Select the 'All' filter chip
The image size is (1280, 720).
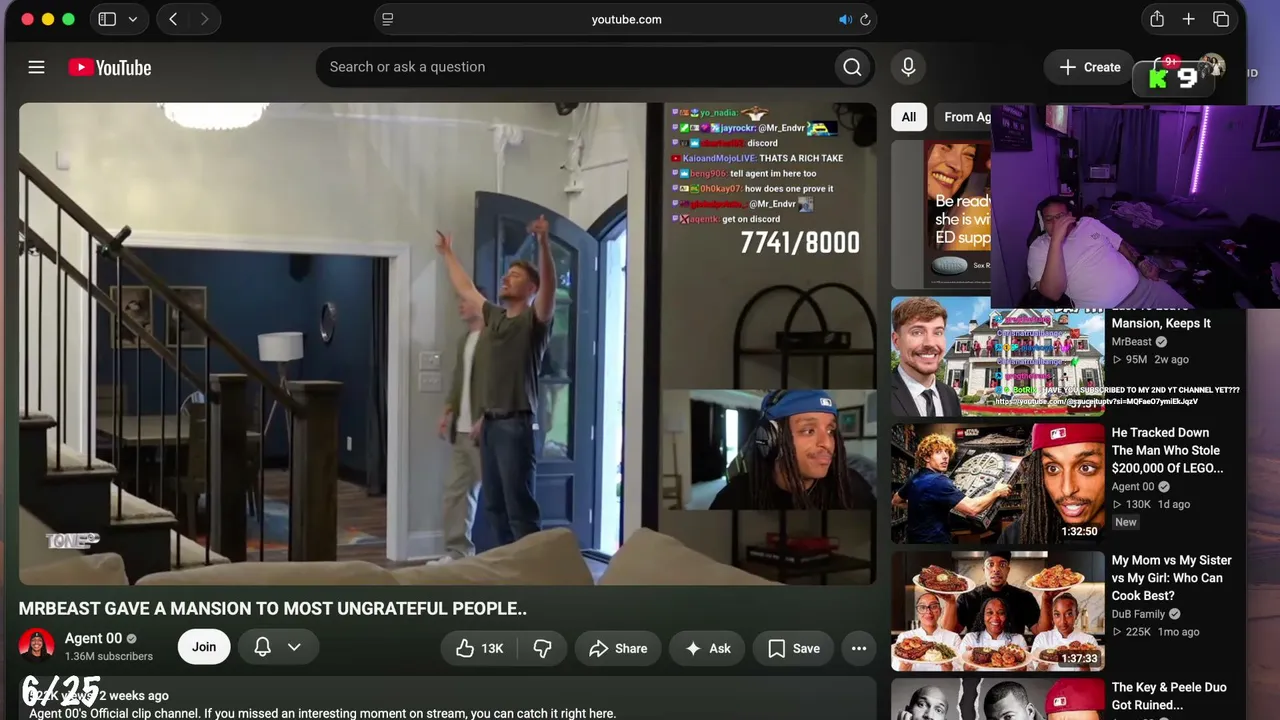click(x=908, y=117)
